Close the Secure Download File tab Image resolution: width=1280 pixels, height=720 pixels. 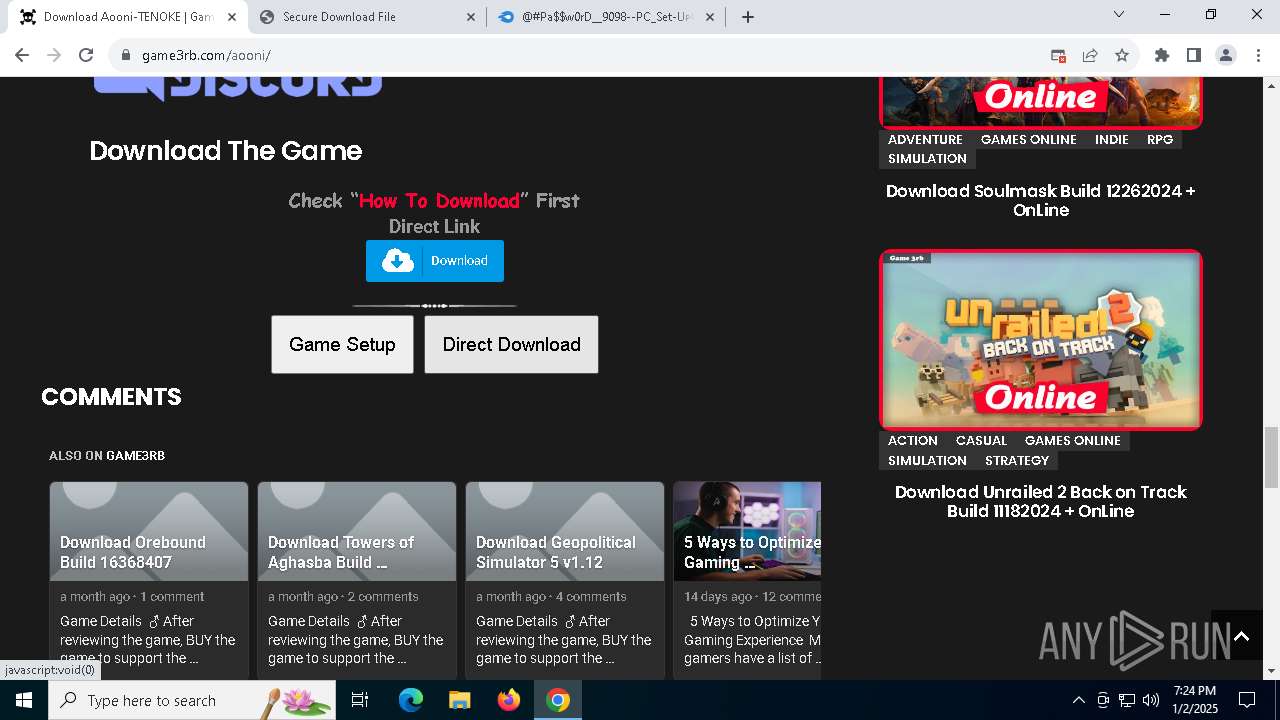pyautogui.click(x=471, y=16)
